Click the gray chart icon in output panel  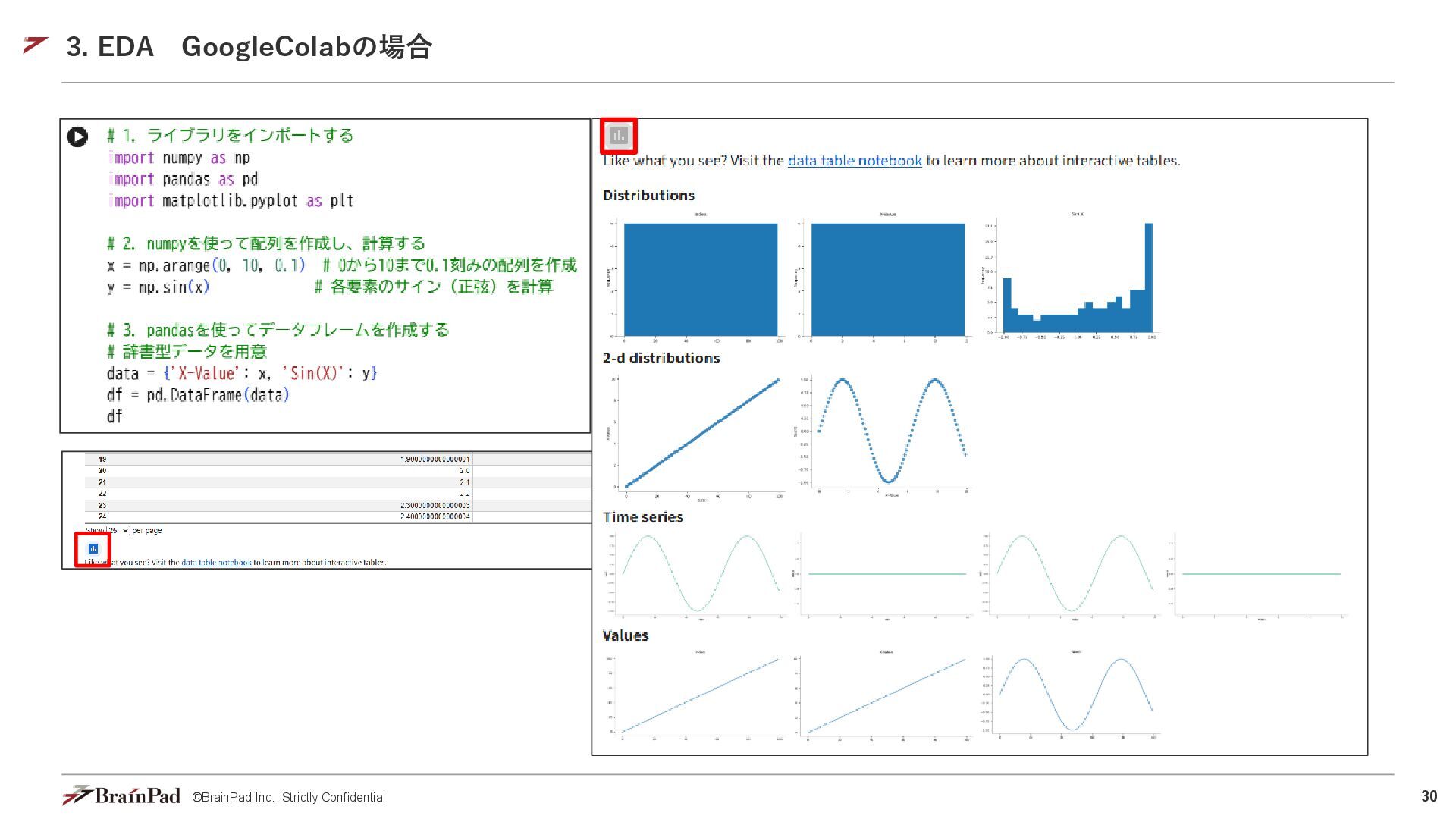tap(619, 136)
